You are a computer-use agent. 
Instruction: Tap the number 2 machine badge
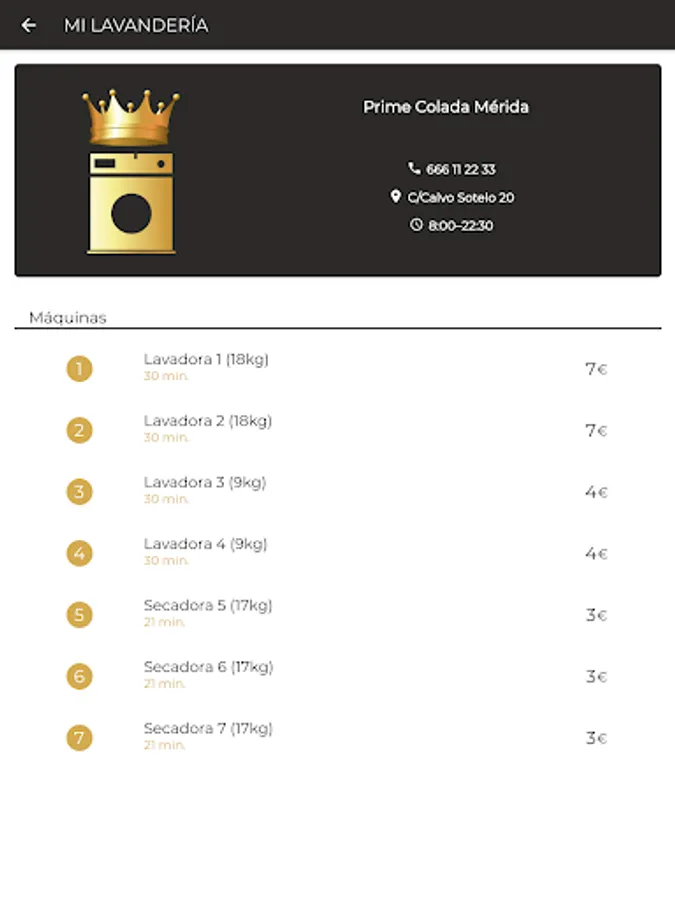click(80, 431)
